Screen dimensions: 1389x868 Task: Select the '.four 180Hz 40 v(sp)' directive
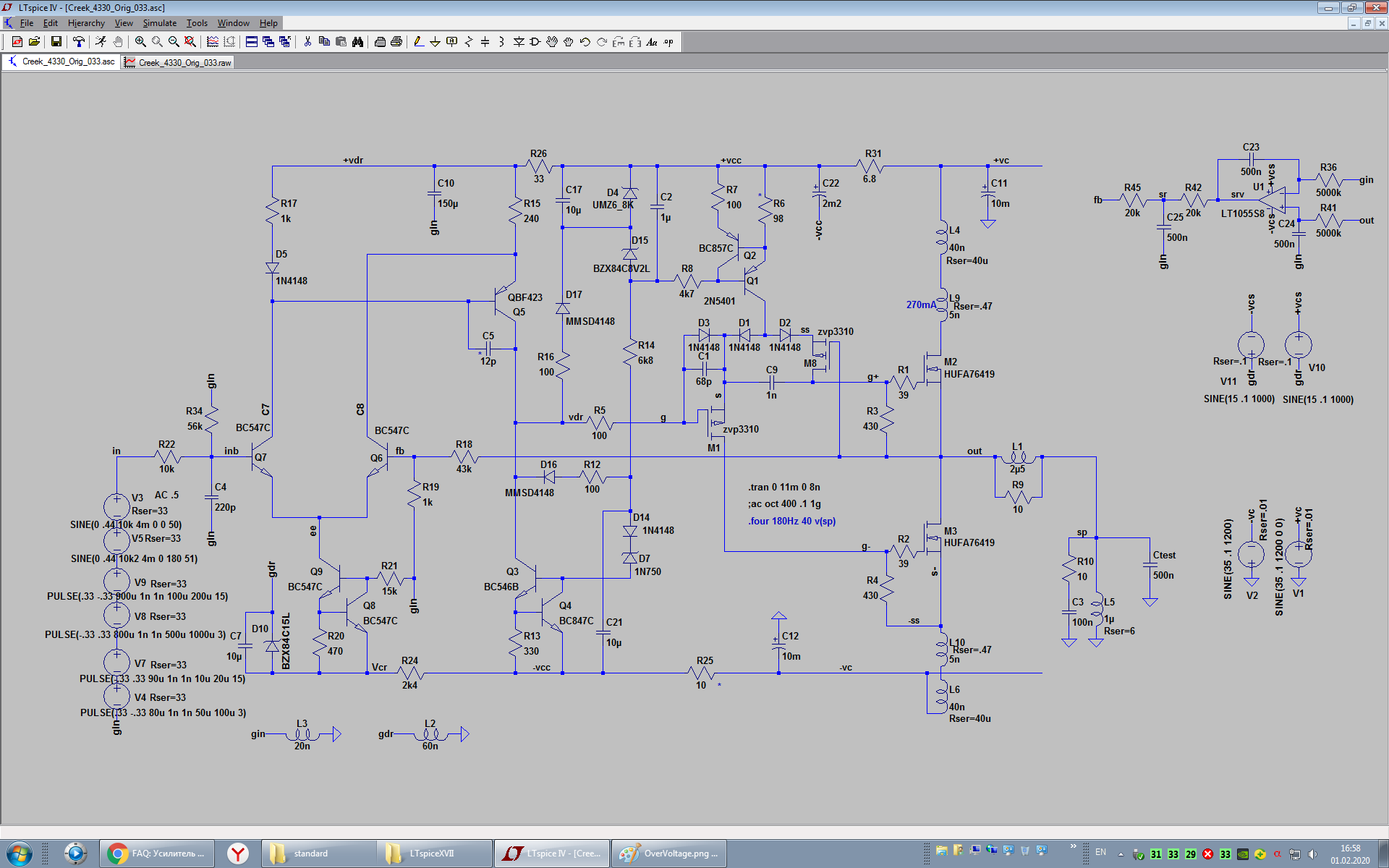(792, 521)
